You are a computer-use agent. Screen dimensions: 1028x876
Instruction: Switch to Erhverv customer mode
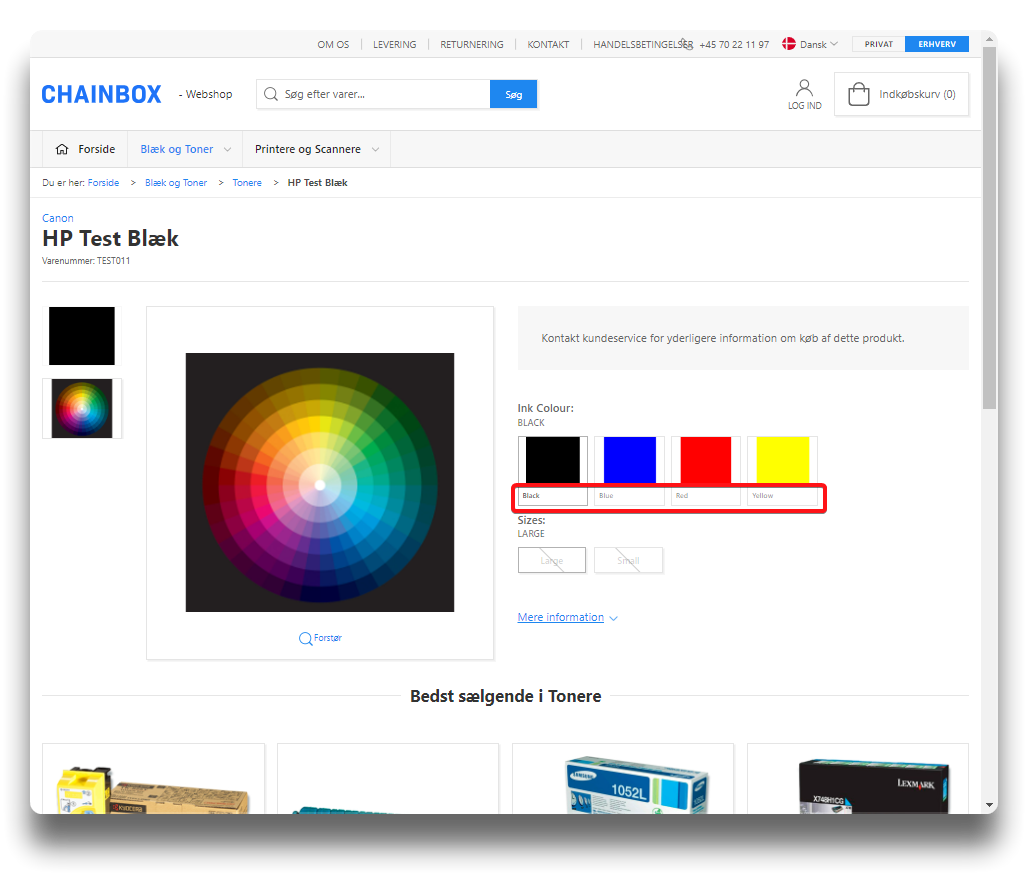point(937,44)
